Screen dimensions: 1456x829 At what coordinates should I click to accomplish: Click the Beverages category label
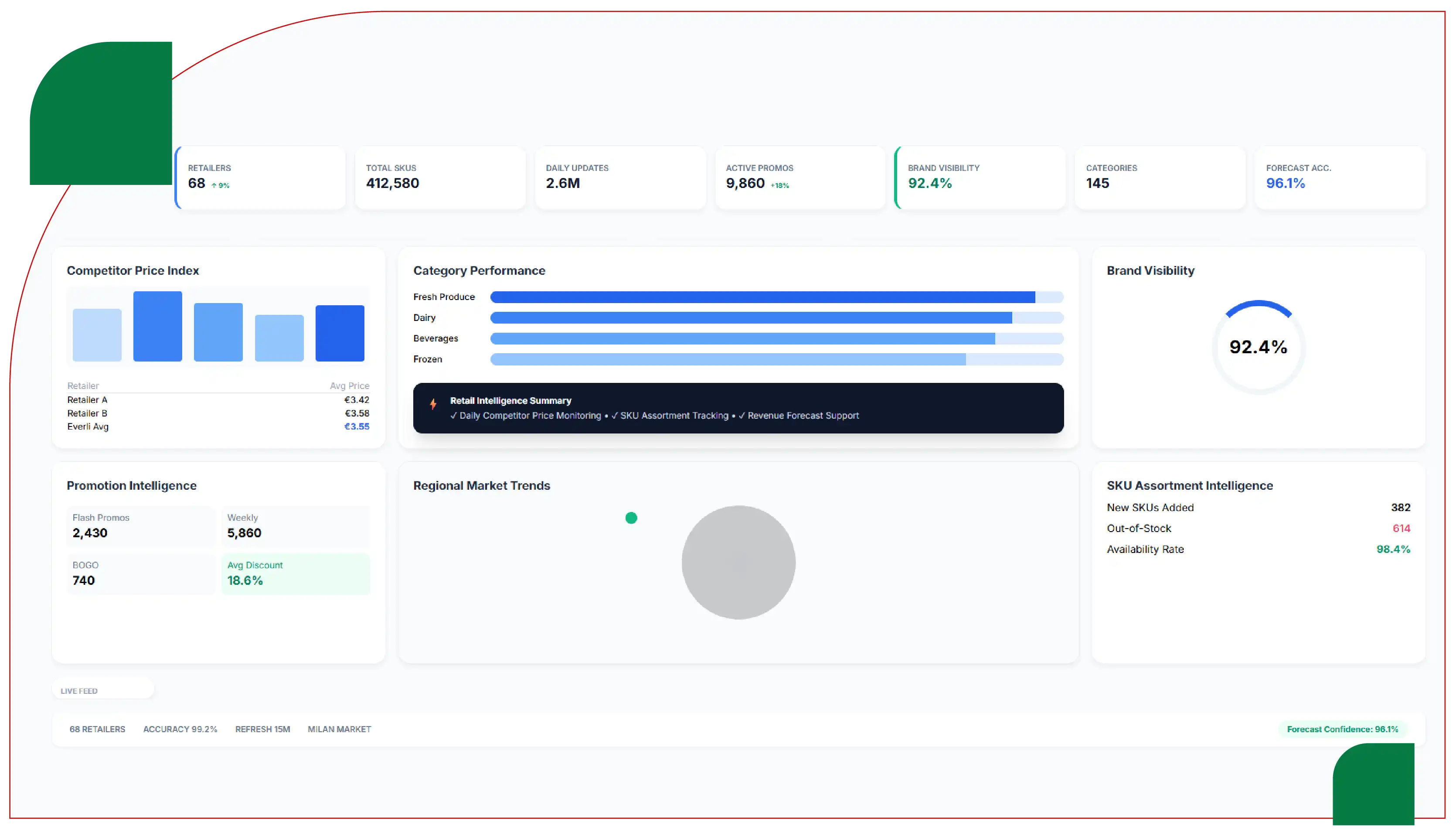[436, 338]
